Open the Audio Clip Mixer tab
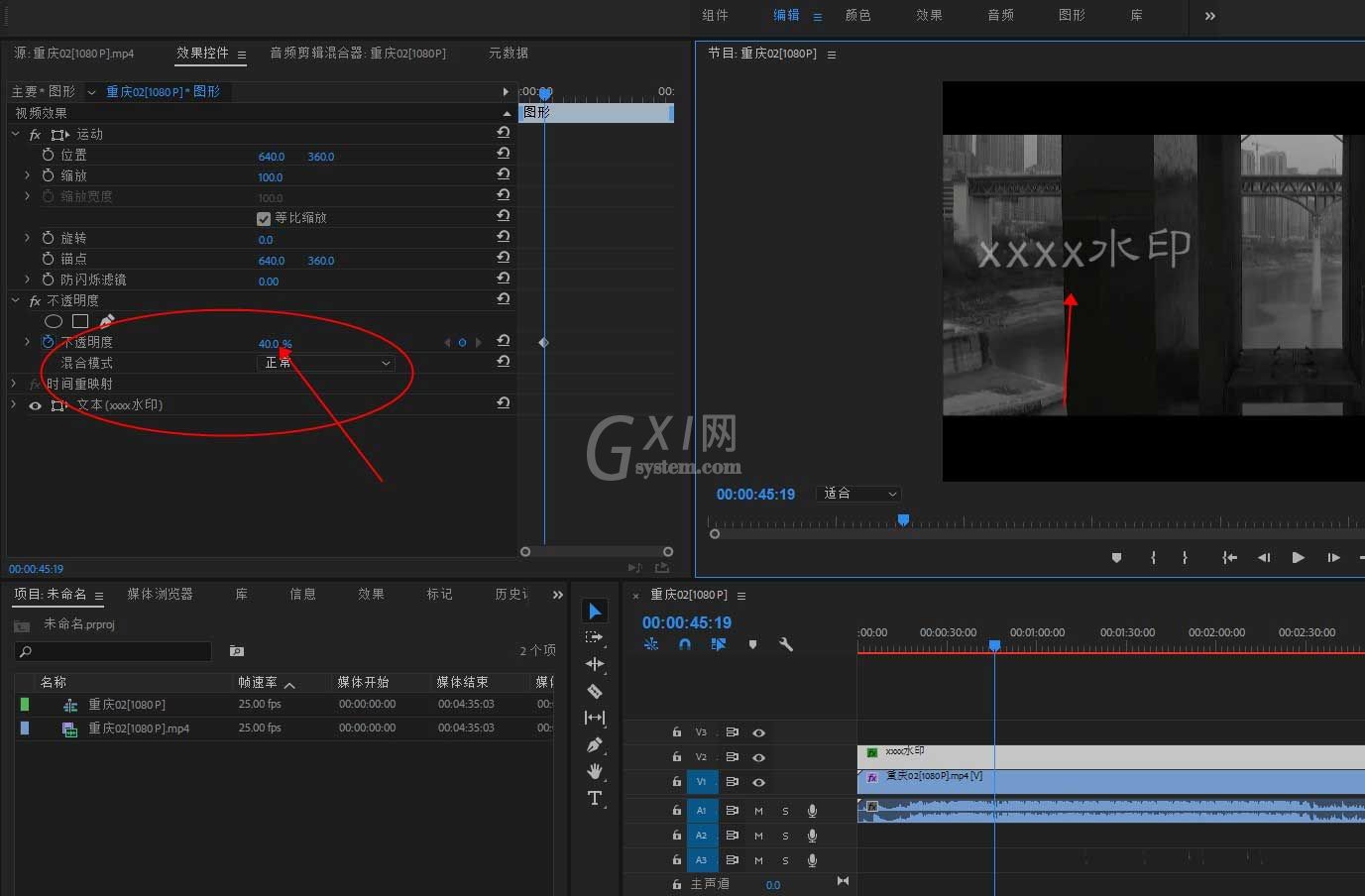The width and height of the screenshot is (1365, 896). click(x=358, y=53)
